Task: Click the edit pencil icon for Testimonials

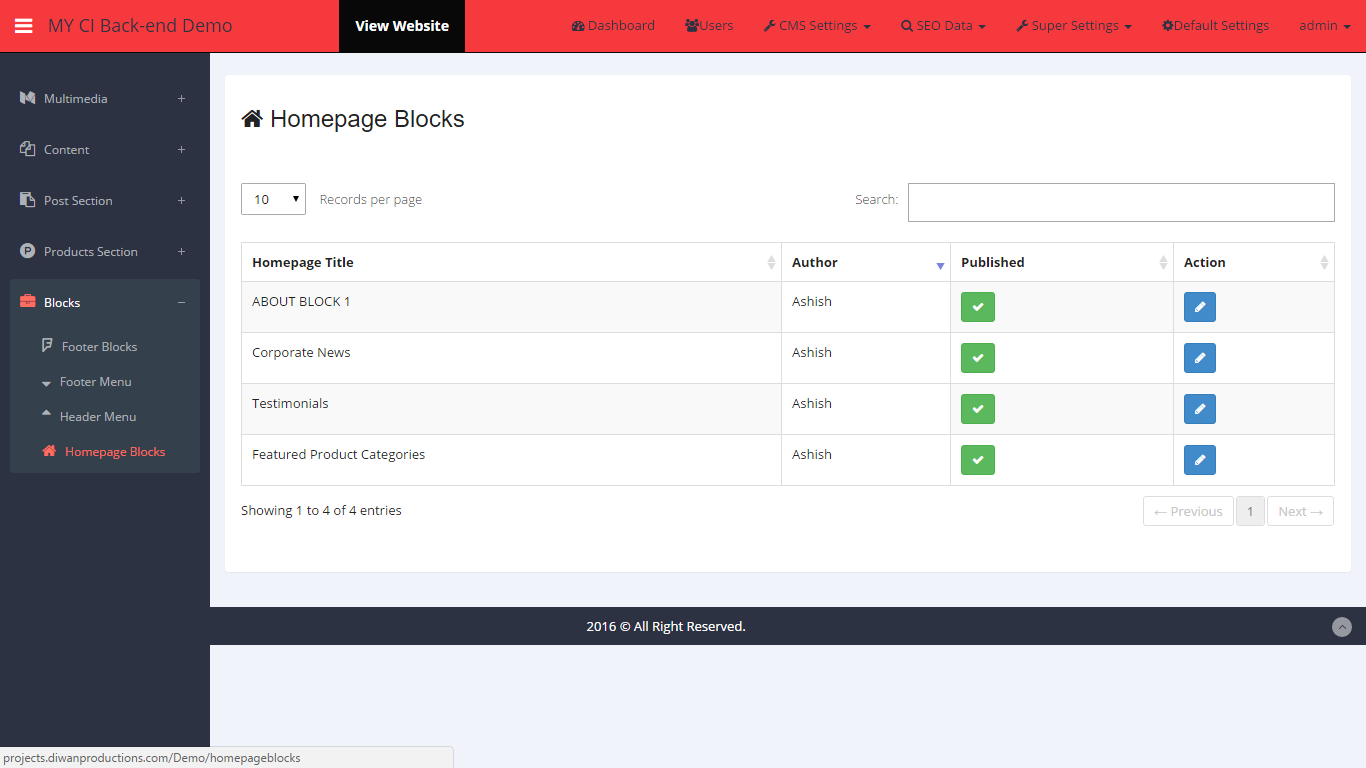Action: pyautogui.click(x=1199, y=408)
